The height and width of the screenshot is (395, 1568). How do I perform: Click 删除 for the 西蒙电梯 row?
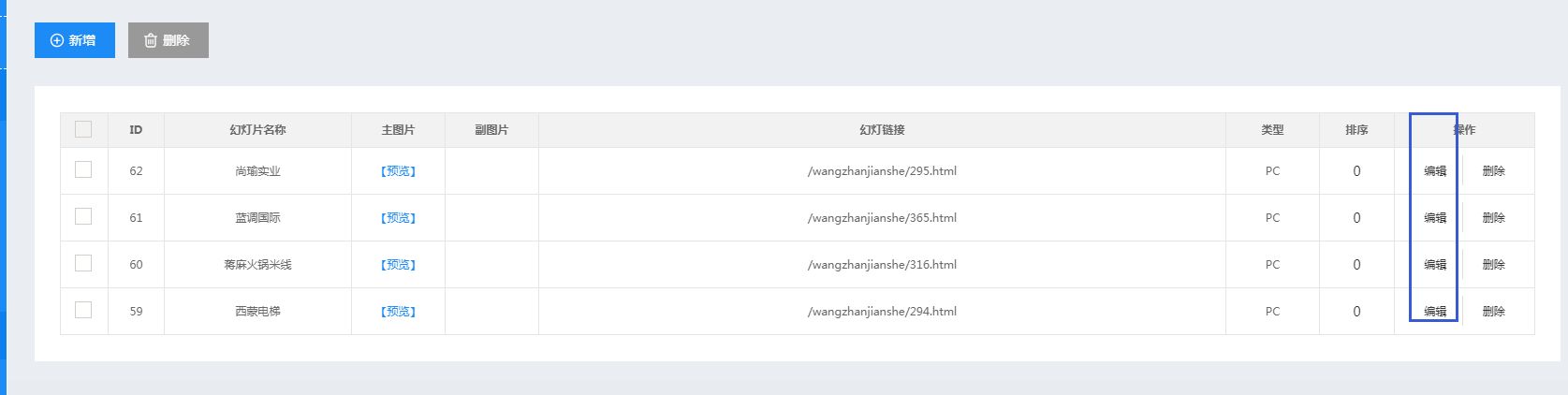(x=1493, y=312)
